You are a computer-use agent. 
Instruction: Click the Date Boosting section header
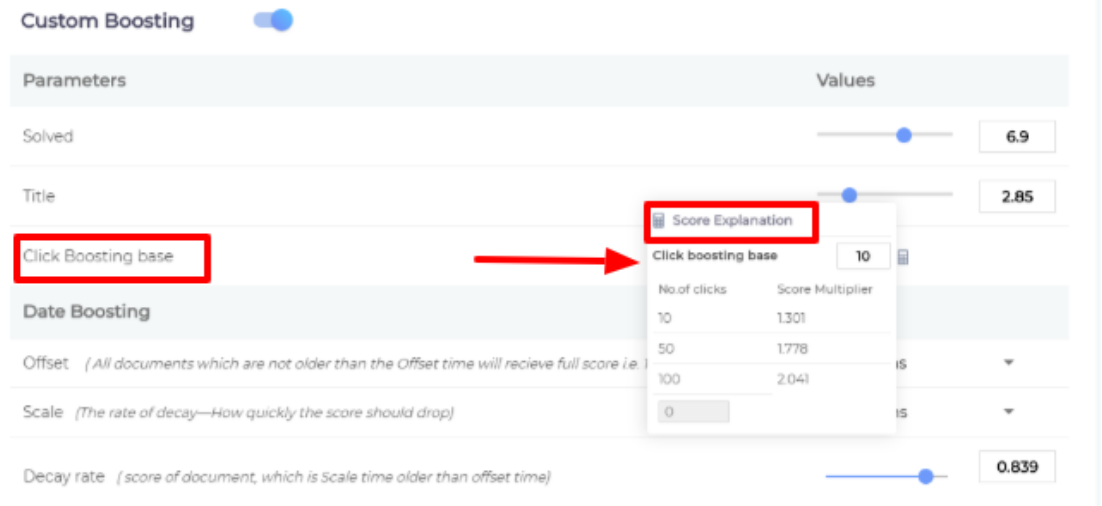(86, 311)
